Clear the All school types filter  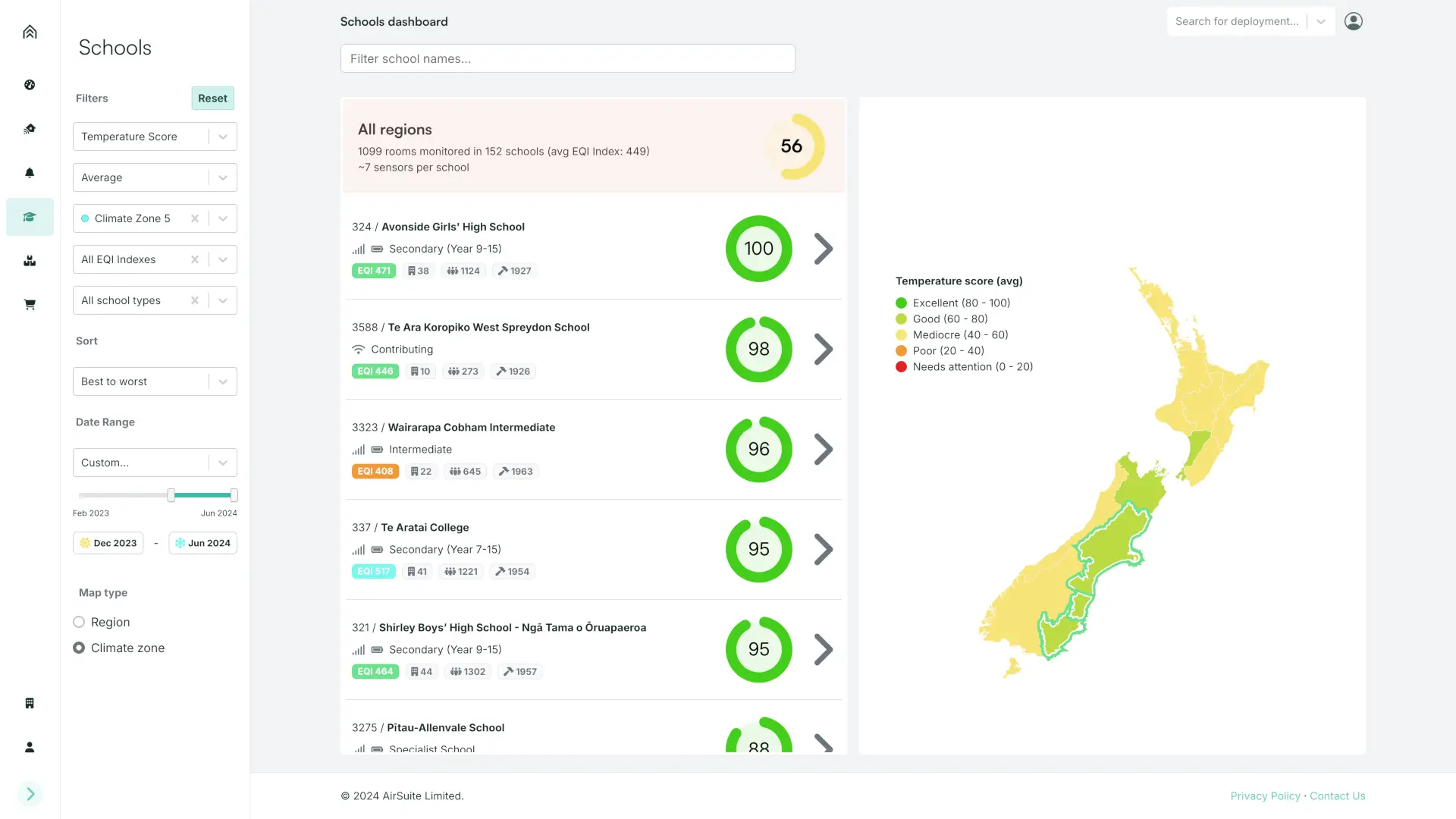[x=195, y=300]
